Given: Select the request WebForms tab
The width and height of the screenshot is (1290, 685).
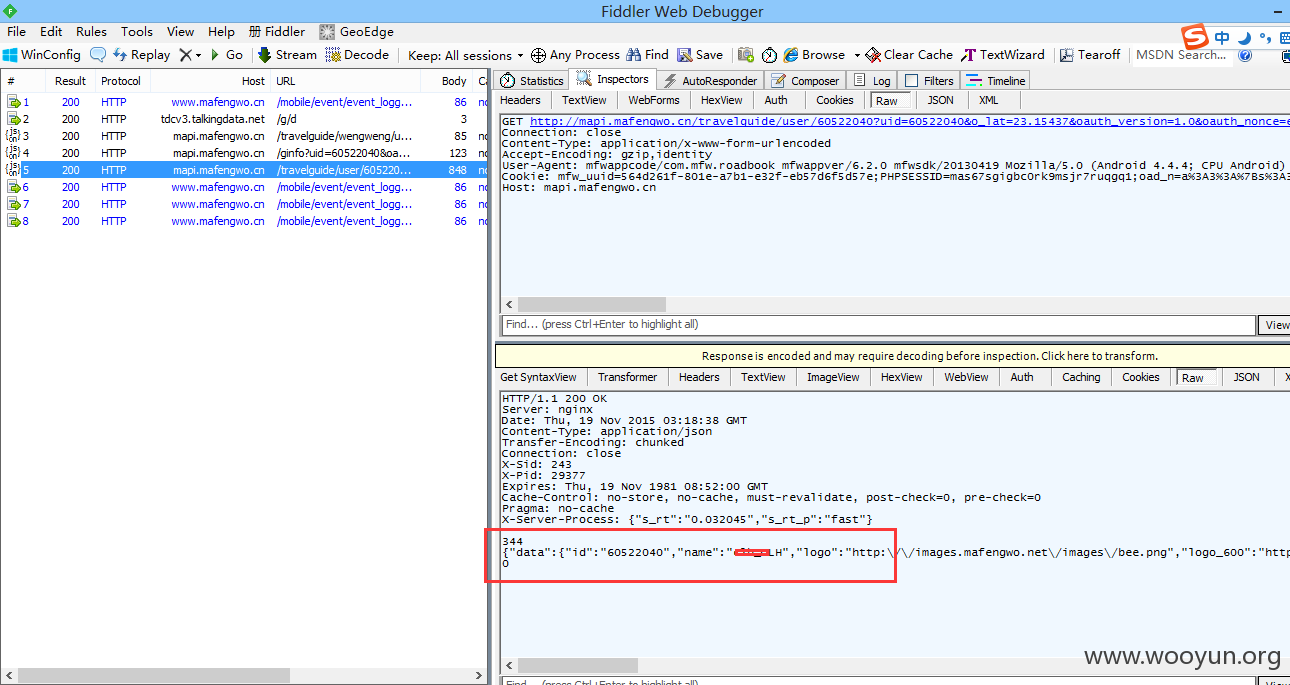Looking at the screenshot, I should click(x=654, y=100).
